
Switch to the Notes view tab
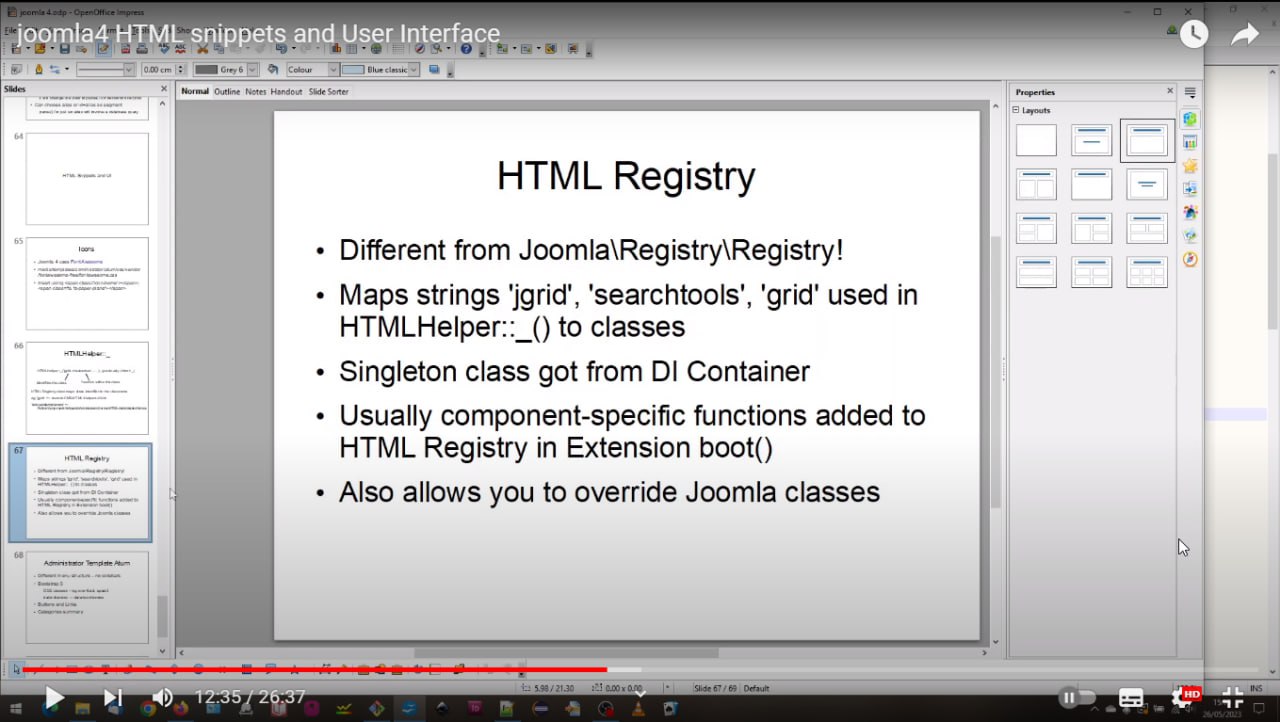(256, 91)
